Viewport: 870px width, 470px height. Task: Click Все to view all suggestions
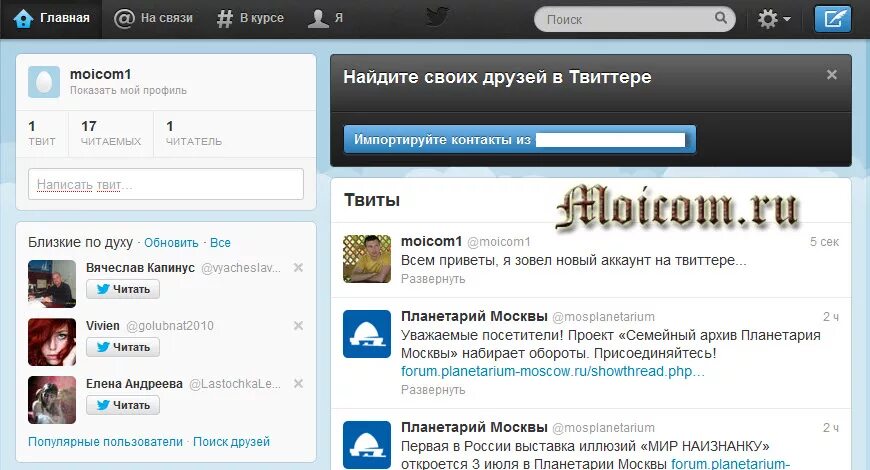220,243
